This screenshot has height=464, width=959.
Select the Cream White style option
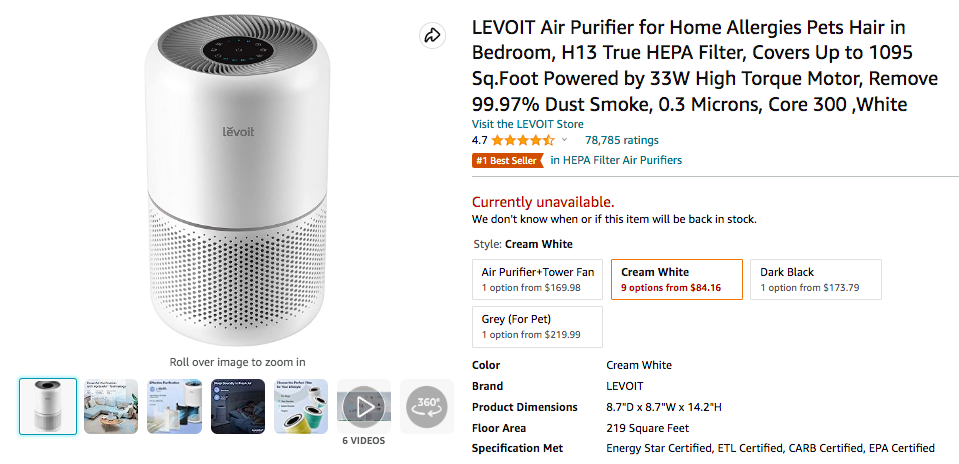point(676,279)
